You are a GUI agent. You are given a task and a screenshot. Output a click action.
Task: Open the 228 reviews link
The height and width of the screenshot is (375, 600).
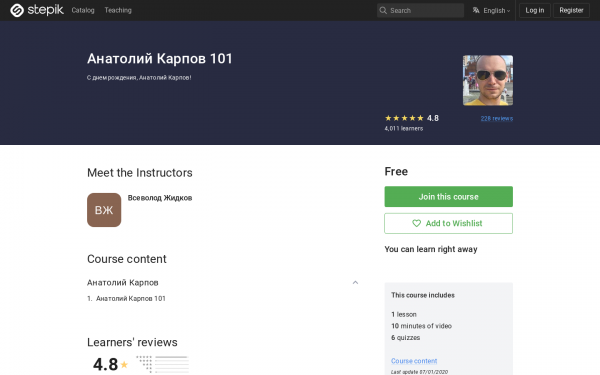497,119
